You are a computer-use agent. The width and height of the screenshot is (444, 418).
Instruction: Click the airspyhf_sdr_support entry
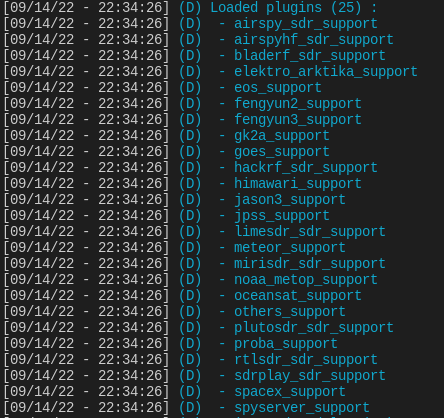(314, 40)
